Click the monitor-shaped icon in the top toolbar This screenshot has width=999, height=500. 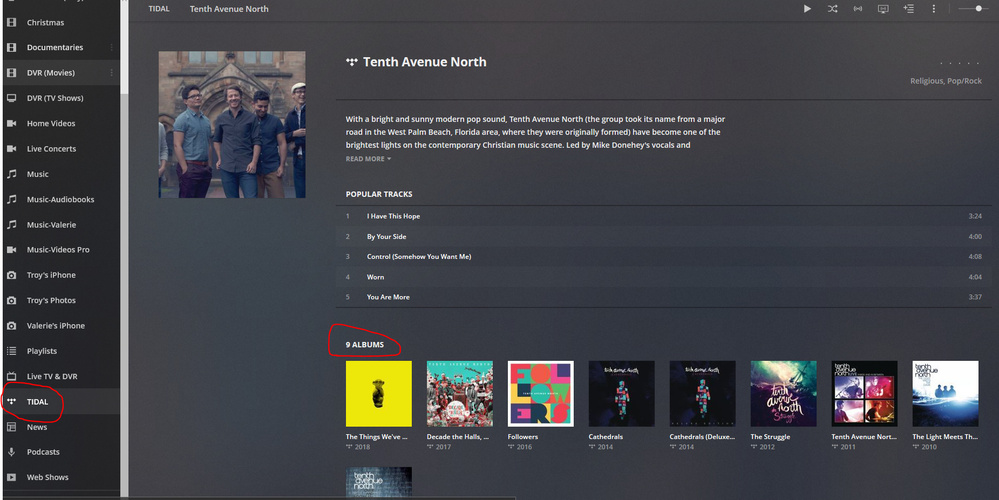883,9
